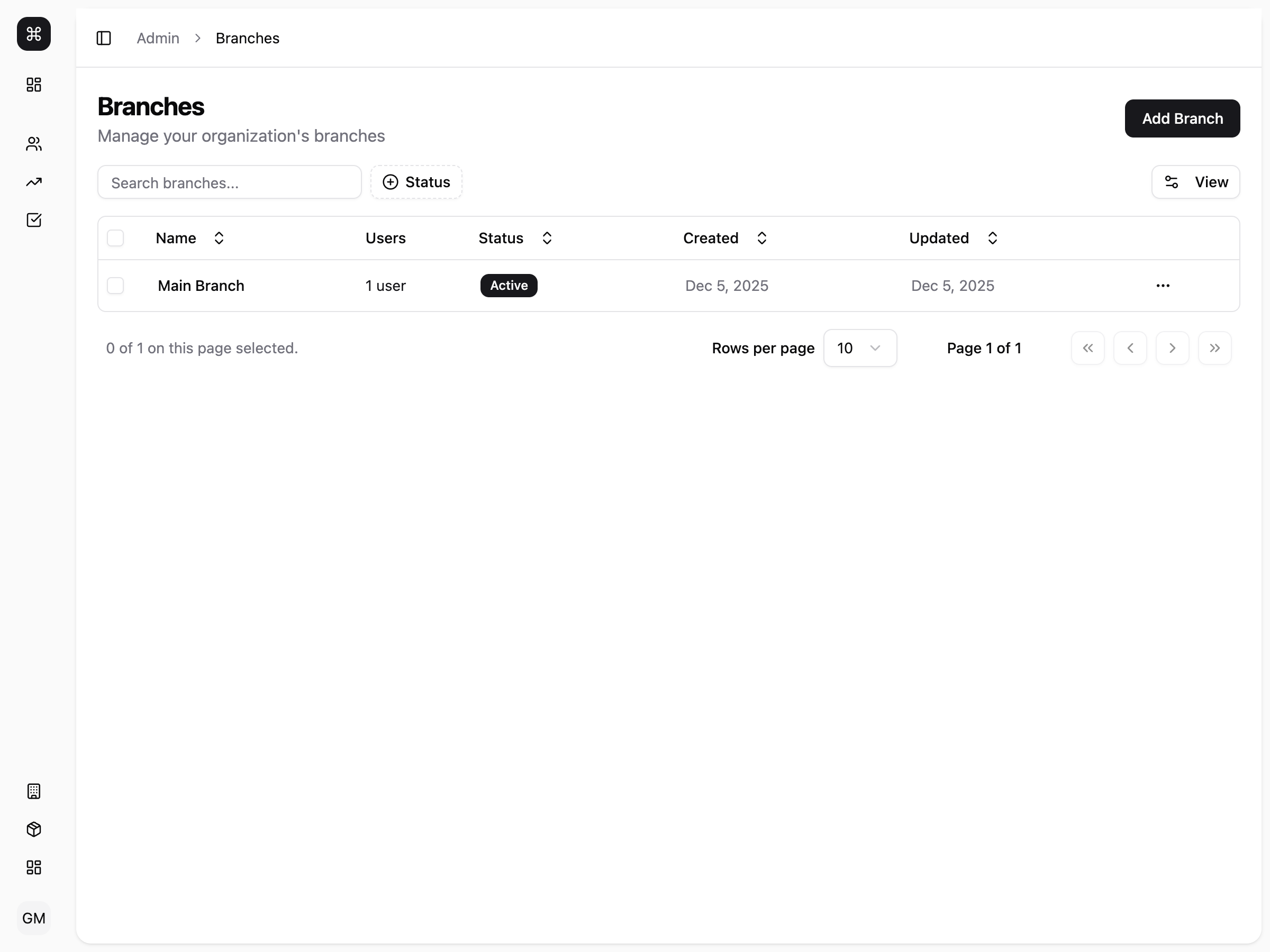Toggle the Active status badge on Main Branch
The width and height of the screenshot is (1270, 952).
tap(508, 285)
